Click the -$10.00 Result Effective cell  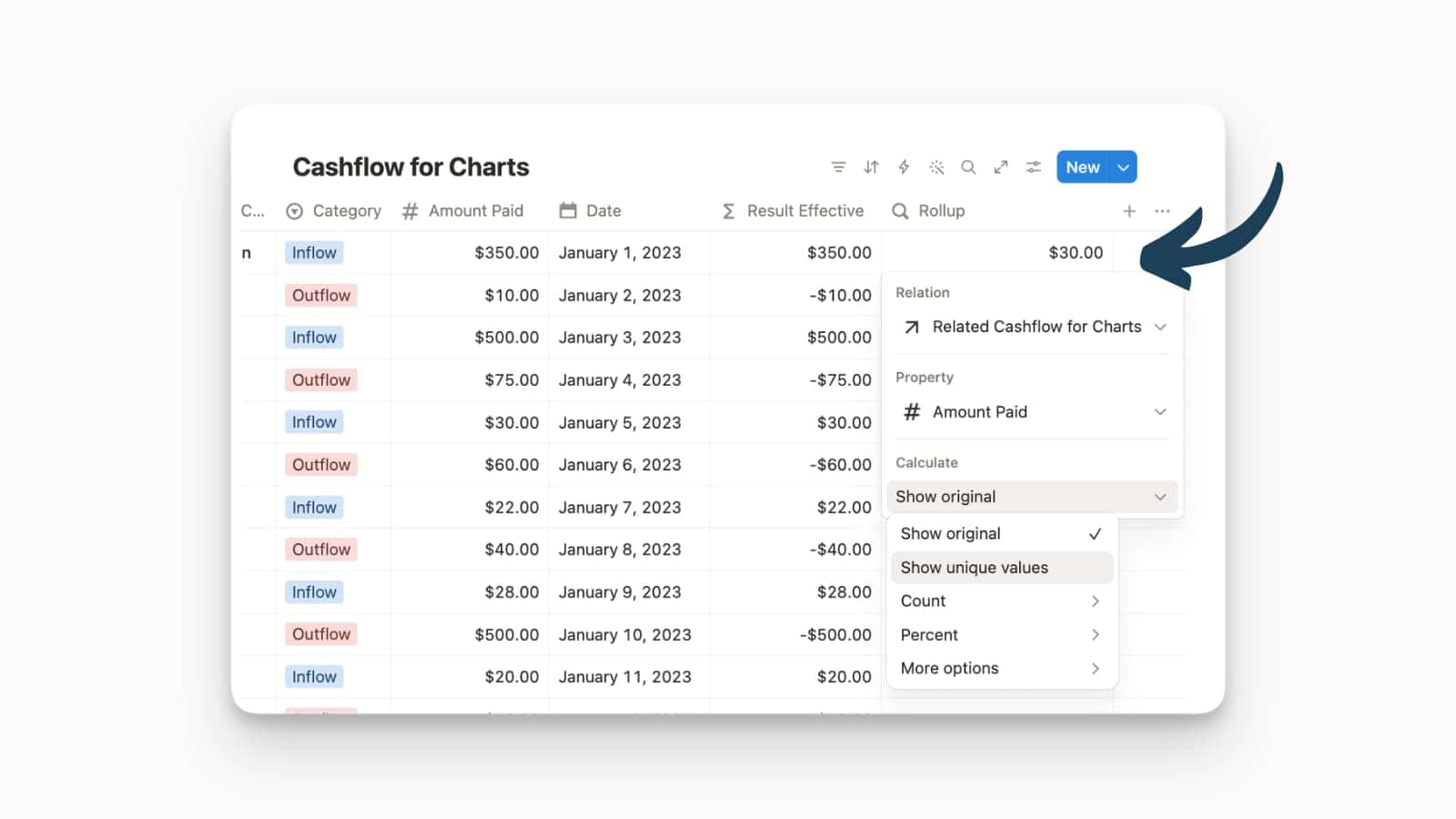(795, 296)
